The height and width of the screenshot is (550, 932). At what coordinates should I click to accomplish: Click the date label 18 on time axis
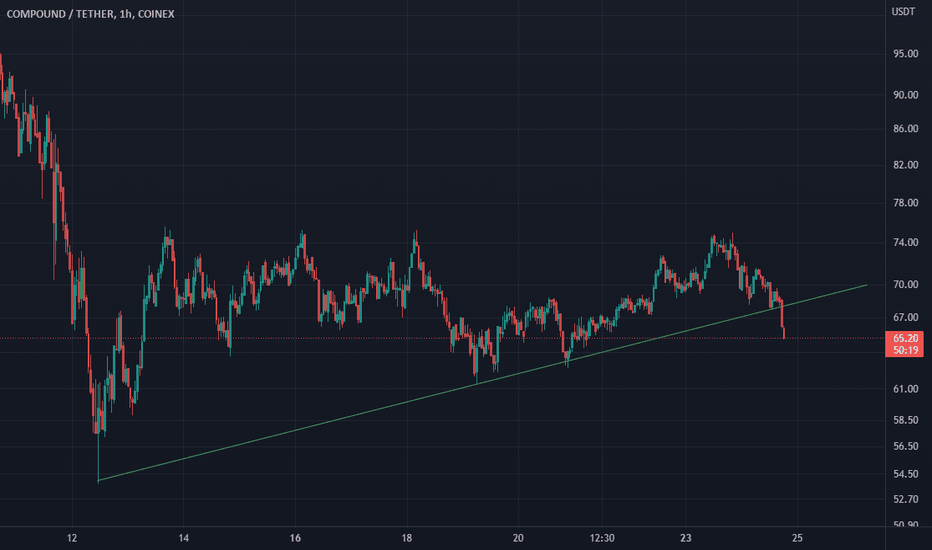[x=407, y=538]
